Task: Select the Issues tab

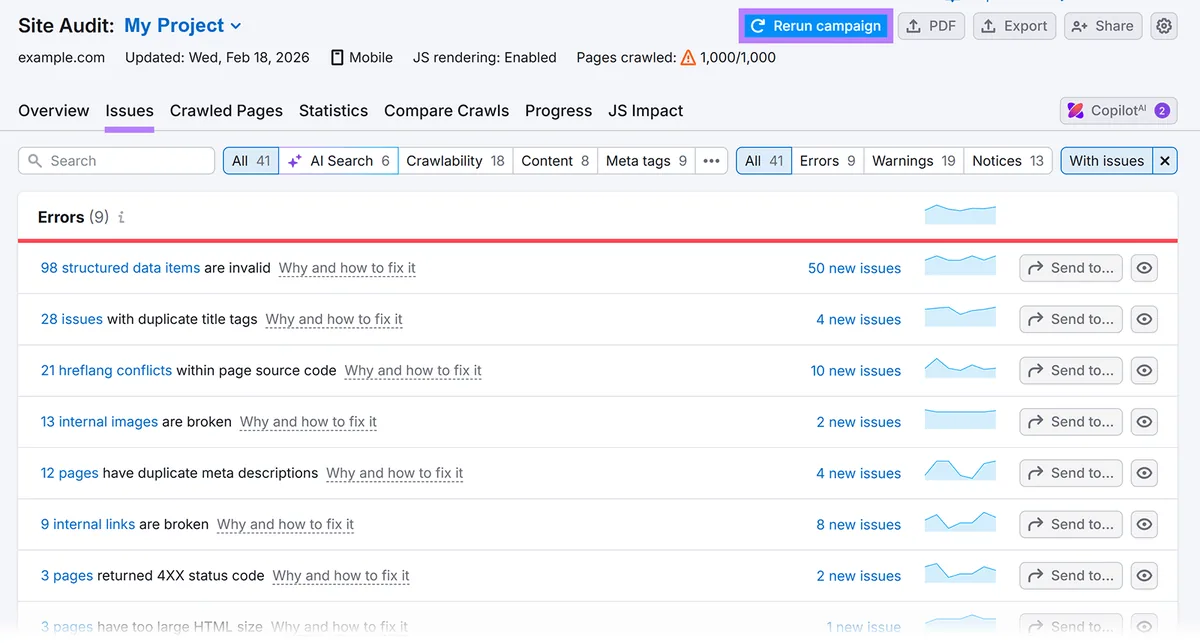Action: [x=129, y=111]
